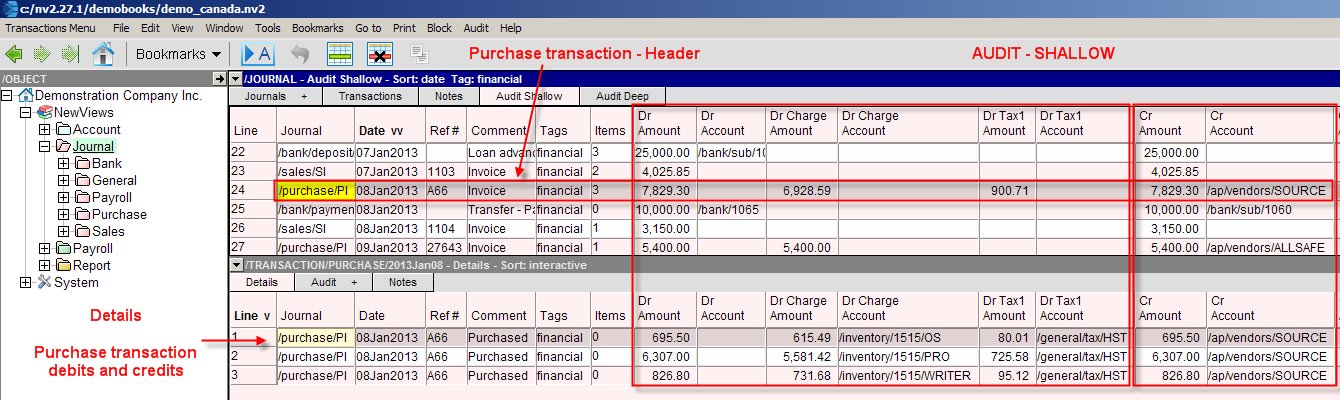Click the Home icon in the toolbar
Image resolution: width=1340 pixels, height=400 pixels.
[x=102, y=53]
